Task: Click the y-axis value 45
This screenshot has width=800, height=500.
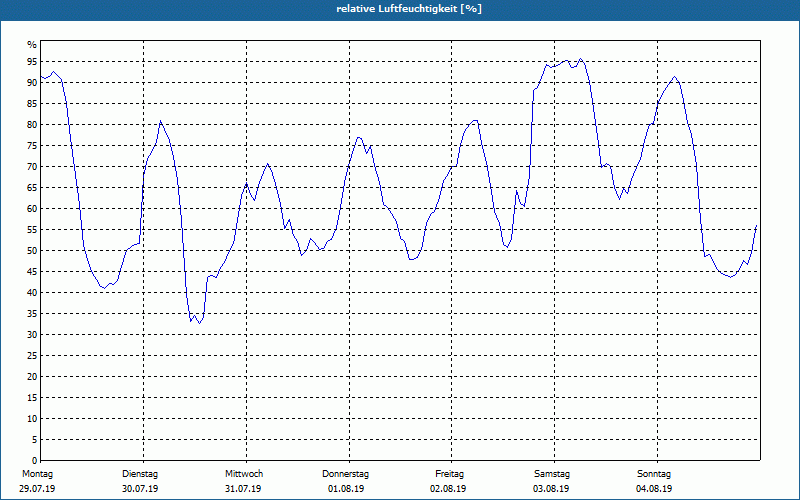Action: (32, 271)
